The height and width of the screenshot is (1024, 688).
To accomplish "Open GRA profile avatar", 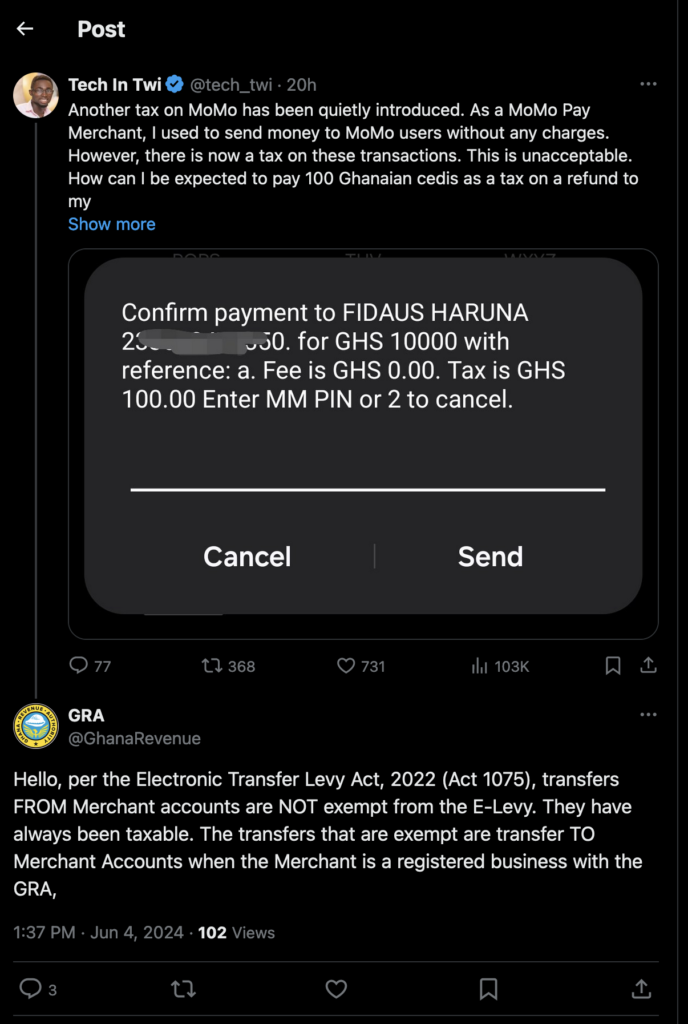I will coord(35,726).
